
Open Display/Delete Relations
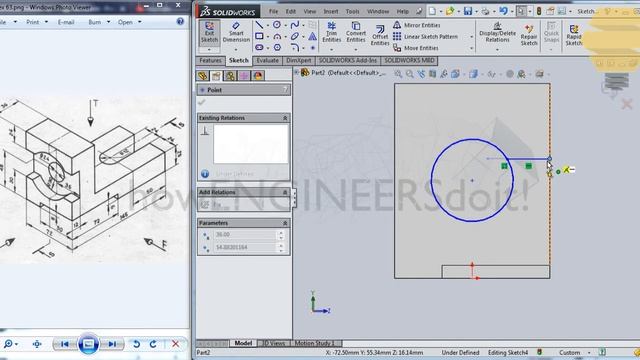point(497,33)
